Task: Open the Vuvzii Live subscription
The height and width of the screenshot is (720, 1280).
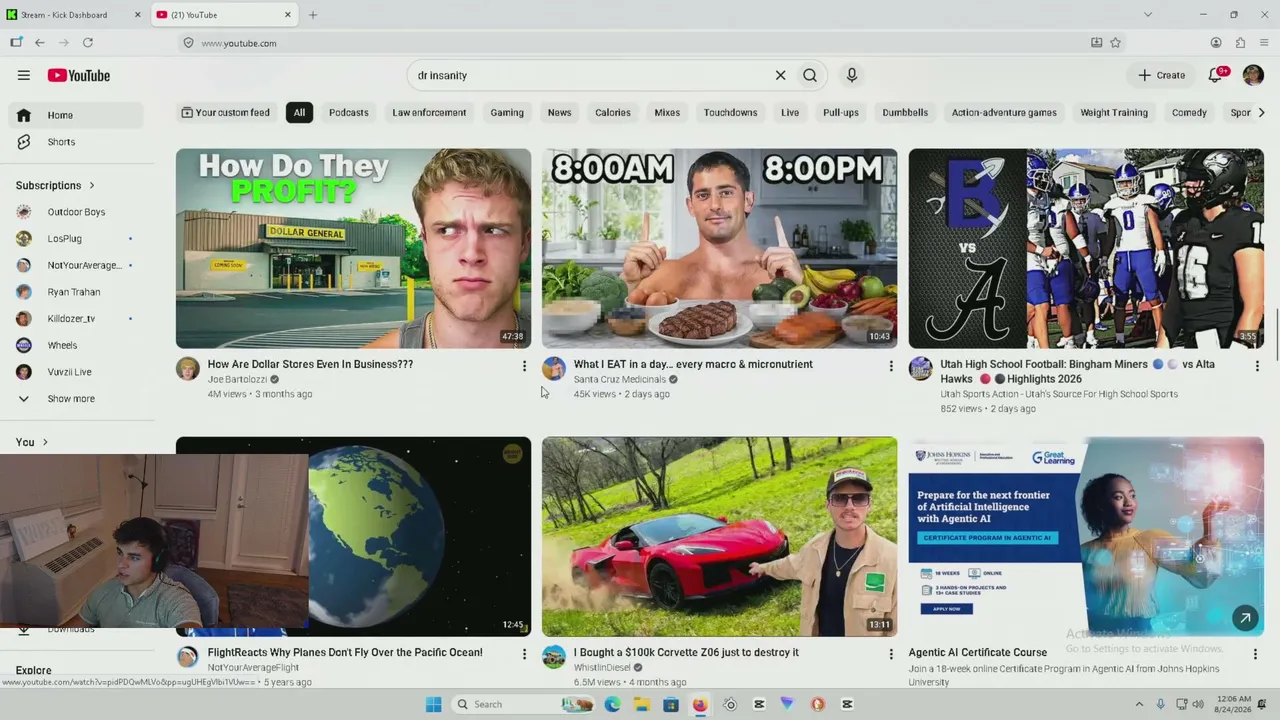Action: coord(76,372)
